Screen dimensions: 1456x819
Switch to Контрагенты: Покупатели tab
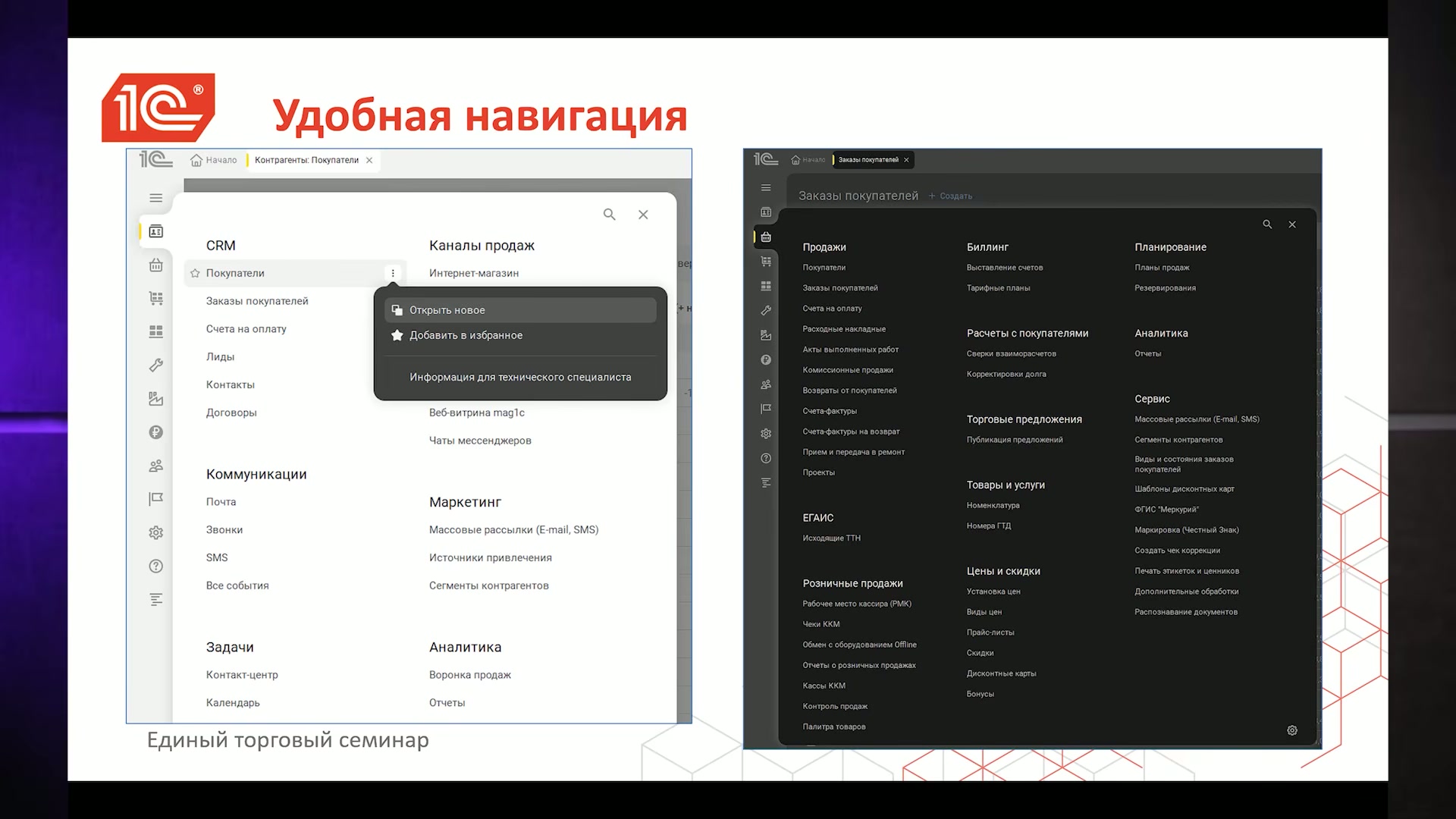pyautogui.click(x=306, y=160)
